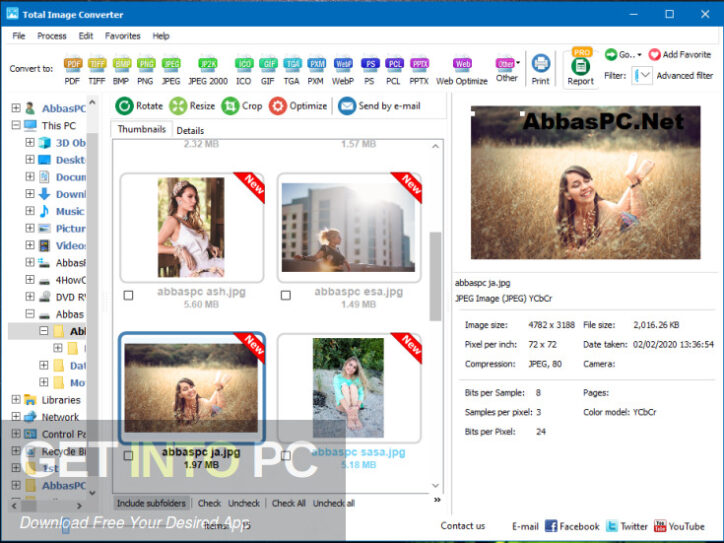Click Uncheck all button
This screenshot has height=543, width=724.
[x=334, y=503]
